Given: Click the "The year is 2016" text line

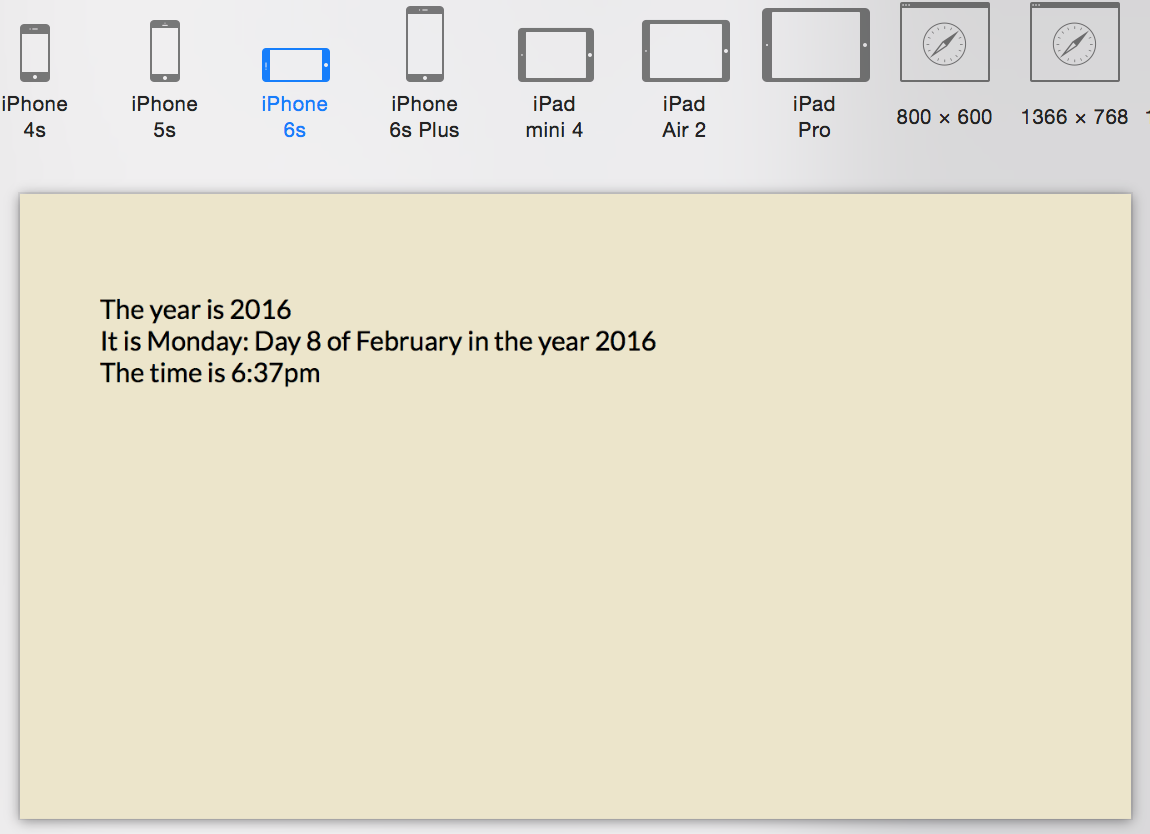Looking at the screenshot, I should (196, 310).
